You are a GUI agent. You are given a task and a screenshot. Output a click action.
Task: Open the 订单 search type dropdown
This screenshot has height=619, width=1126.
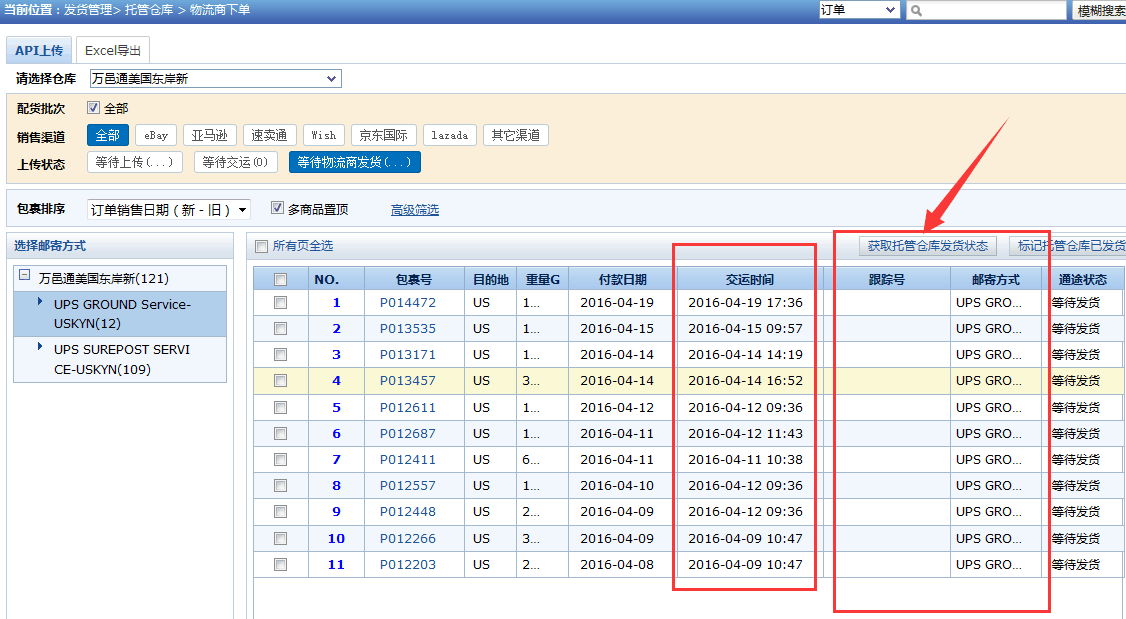858,10
